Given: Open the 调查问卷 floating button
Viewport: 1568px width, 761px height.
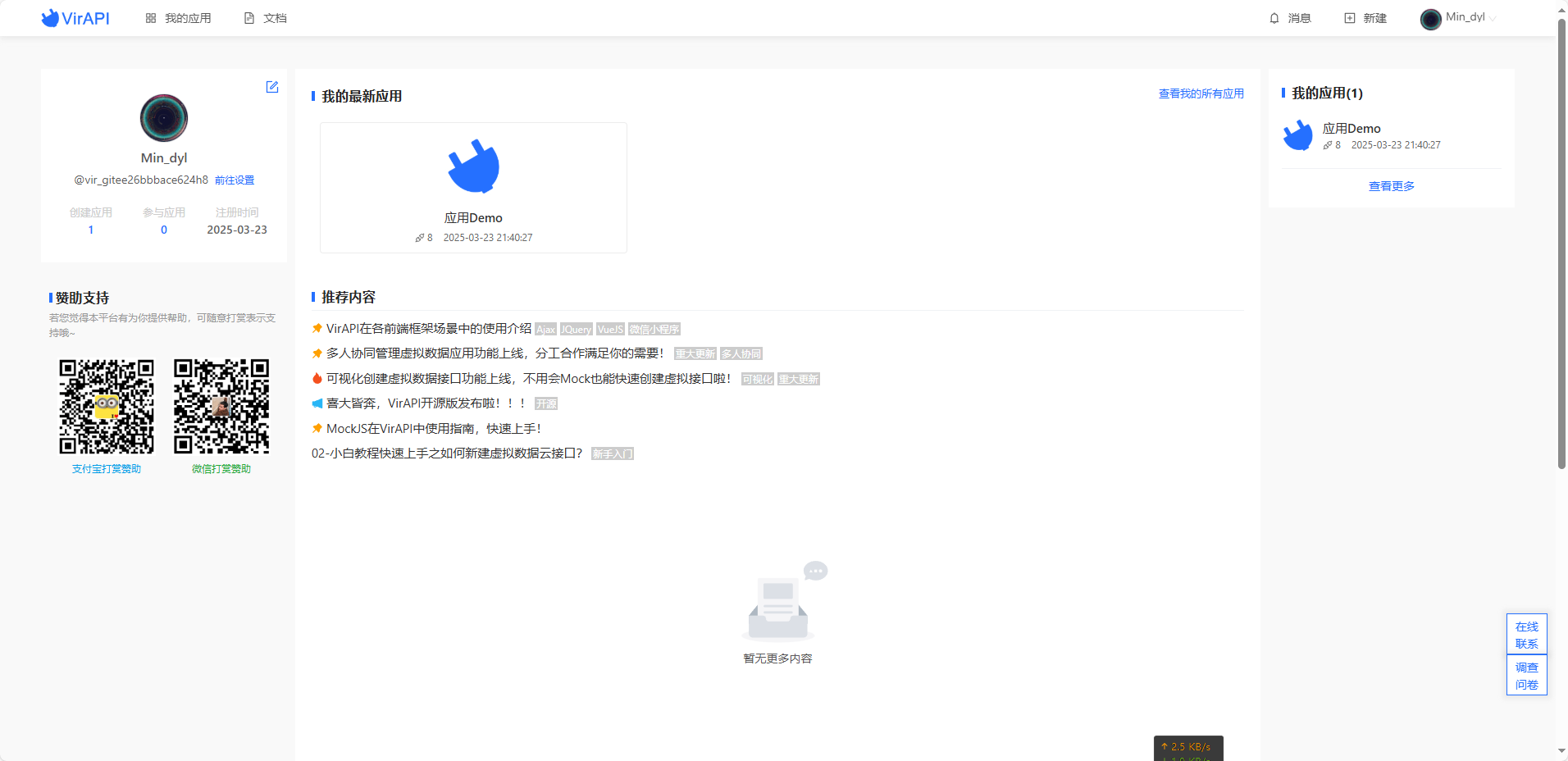Looking at the screenshot, I should (x=1526, y=676).
